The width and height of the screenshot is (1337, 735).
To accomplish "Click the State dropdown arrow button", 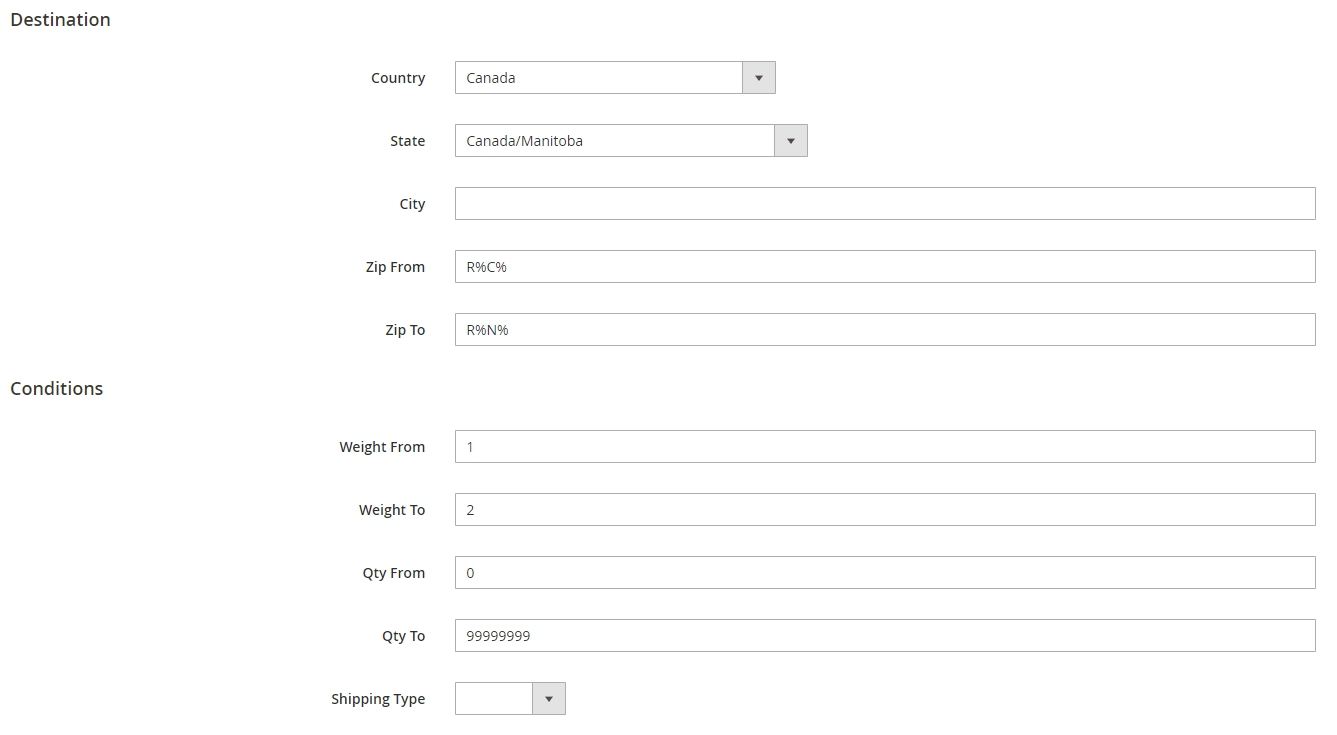I will pos(790,141).
